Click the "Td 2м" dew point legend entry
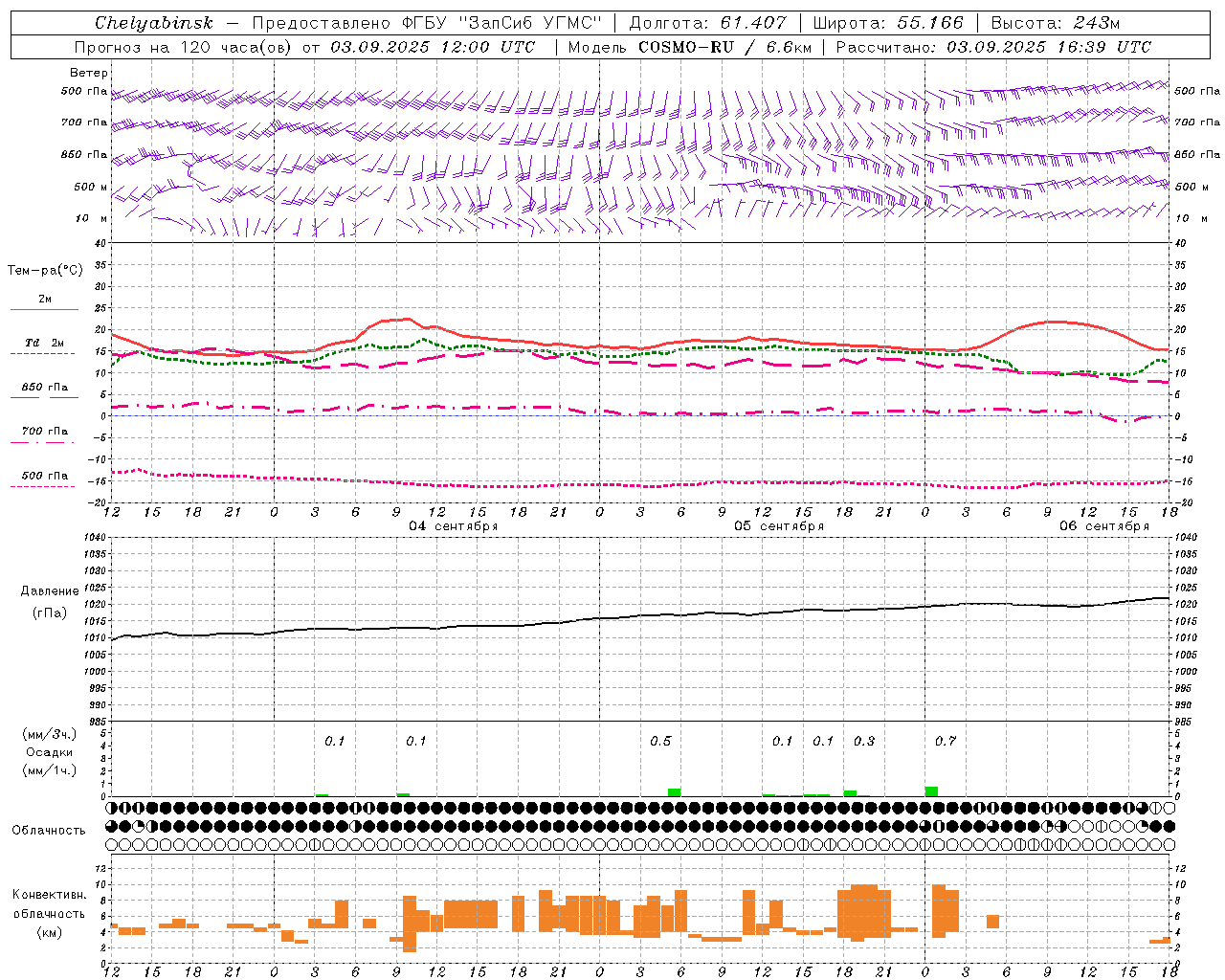Screen dimensions: 1225x980 coord(44,343)
